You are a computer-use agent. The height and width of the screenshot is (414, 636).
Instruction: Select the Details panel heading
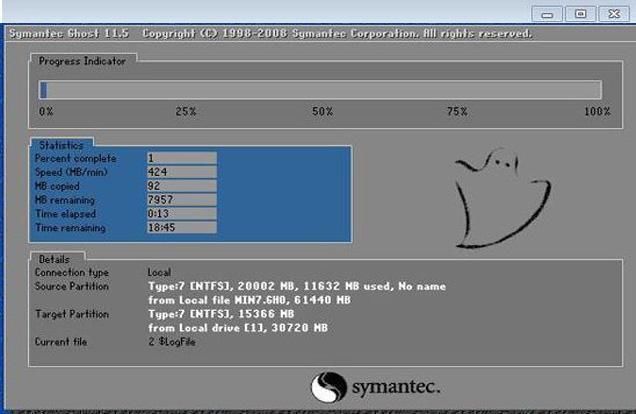pos(54,259)
